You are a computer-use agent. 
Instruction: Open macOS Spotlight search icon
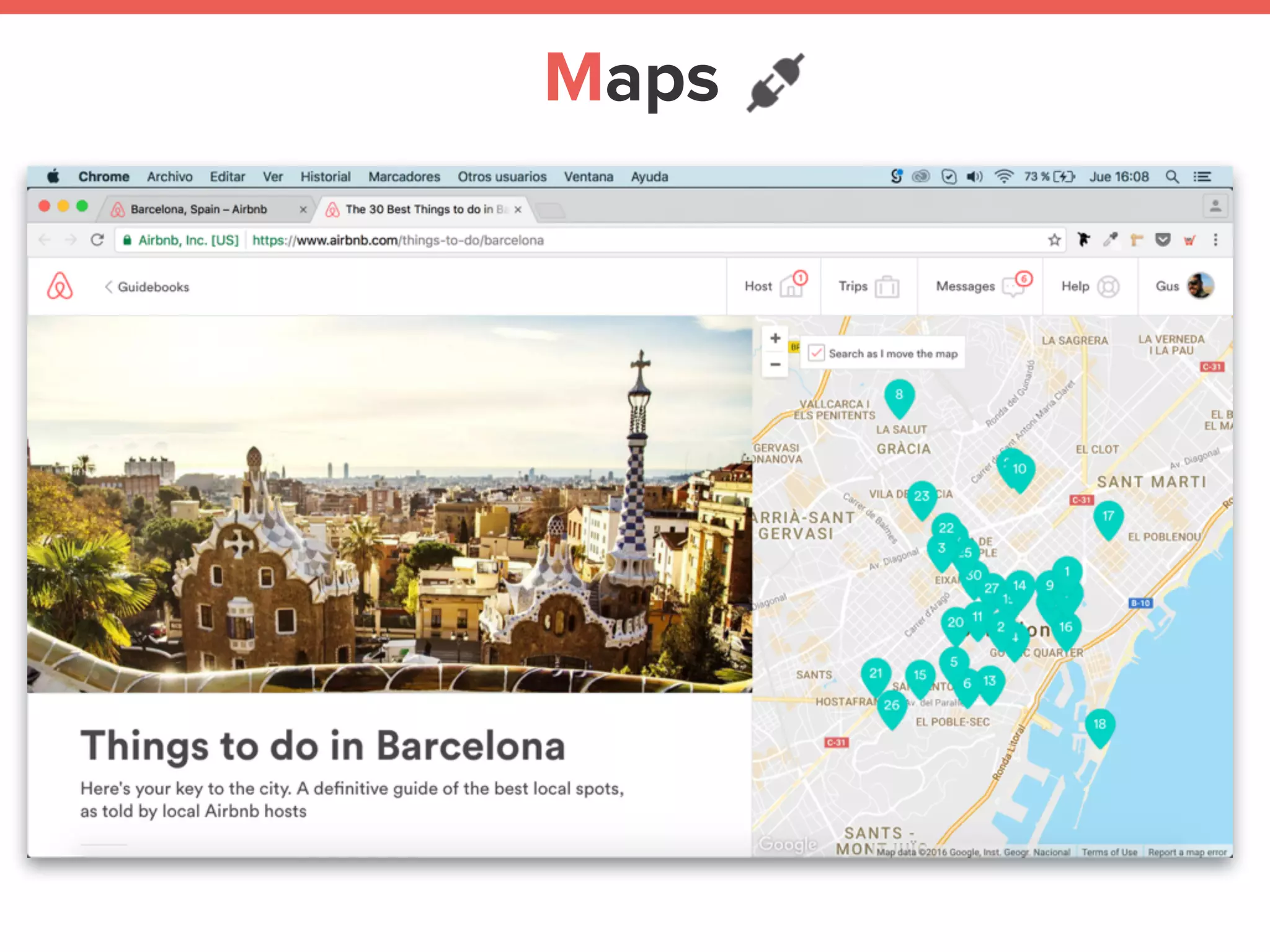1172,177
